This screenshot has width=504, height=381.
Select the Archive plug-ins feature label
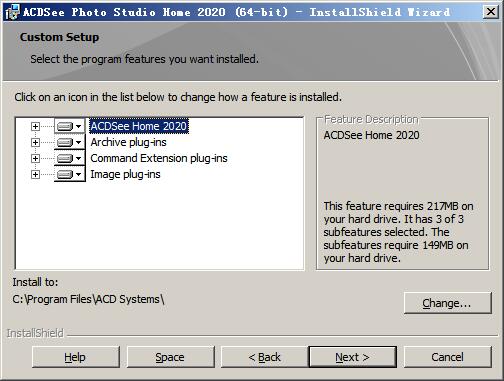[128, 142]
